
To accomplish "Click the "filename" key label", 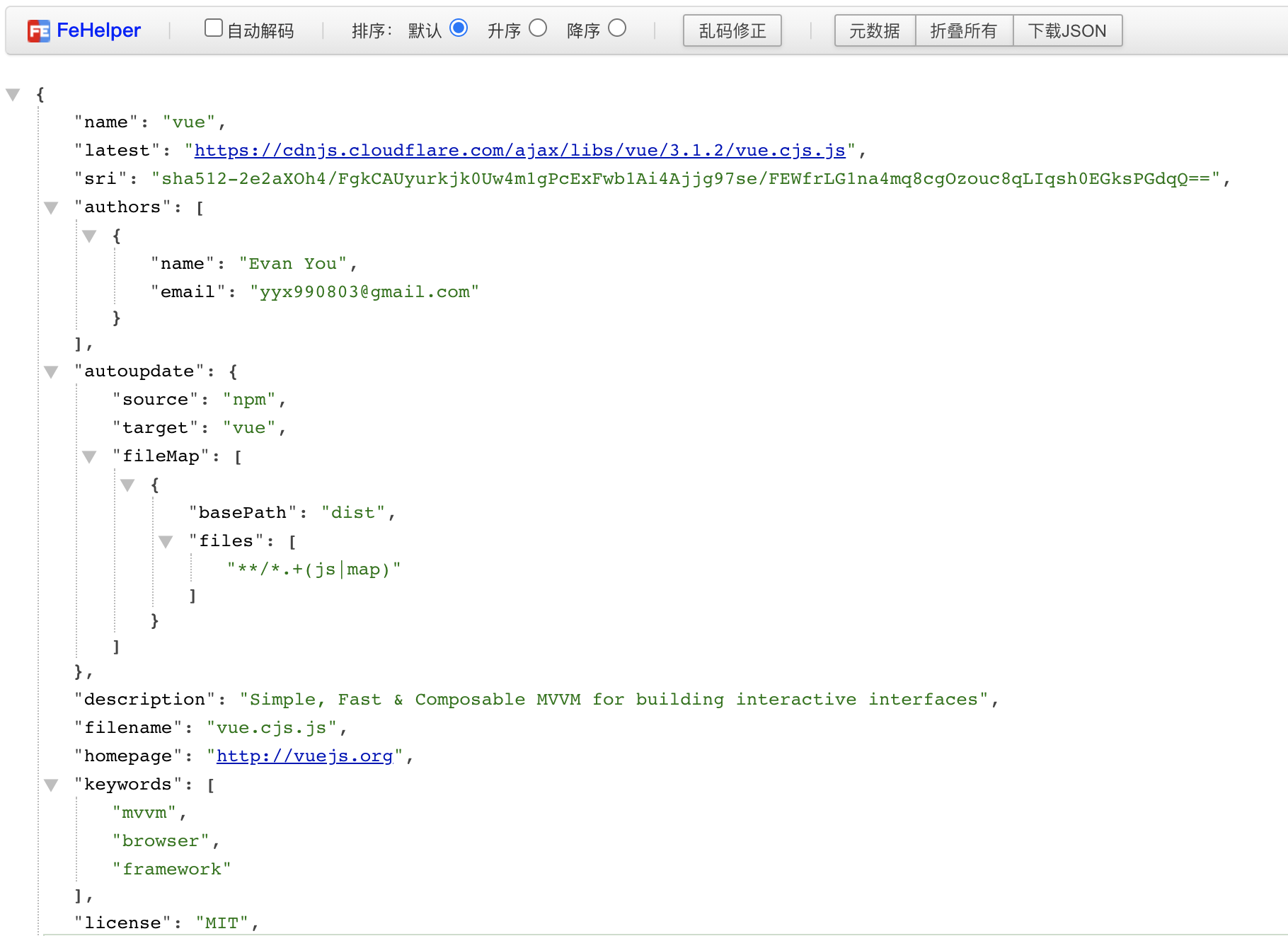I will coord(128,728).
